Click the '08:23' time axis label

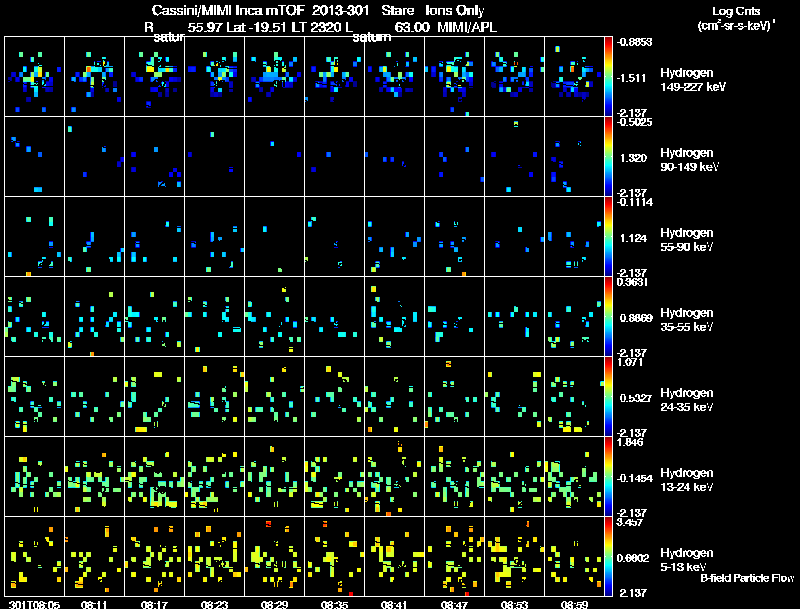click(x=214, y=604)
